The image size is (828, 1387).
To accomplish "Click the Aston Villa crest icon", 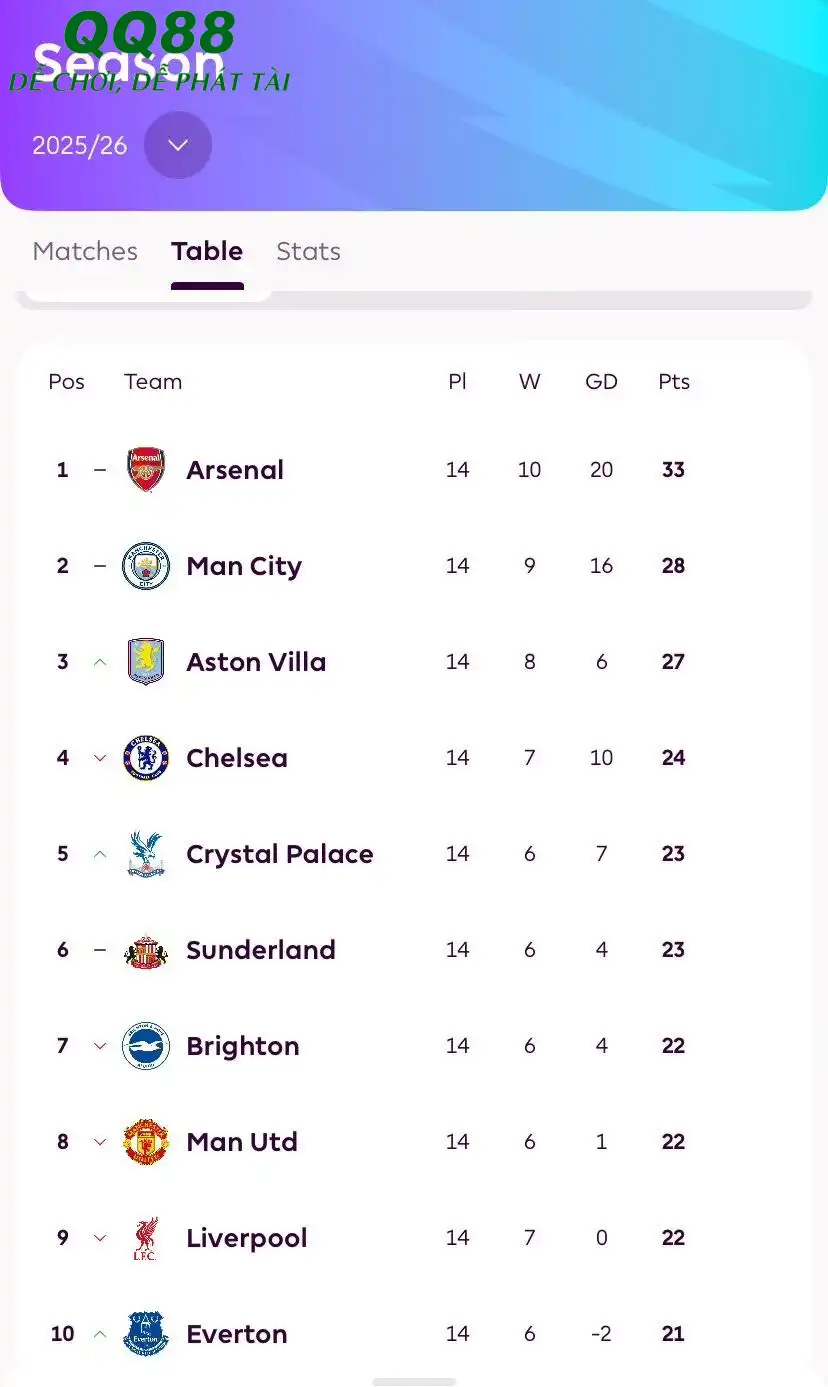I will click(146, 662).
